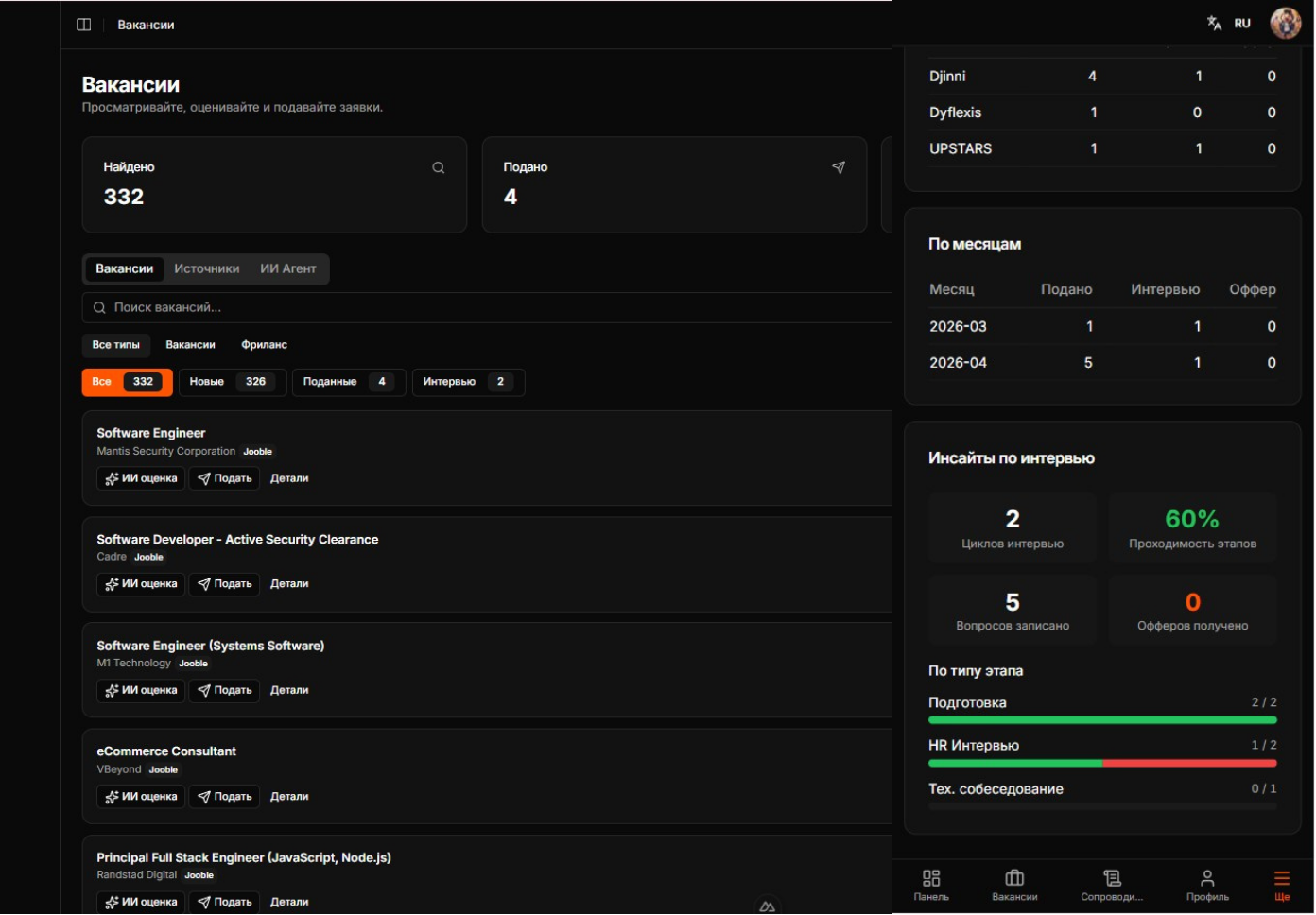
Task: Click the HR Интервью progress bar
Action: click(1101, 763)
